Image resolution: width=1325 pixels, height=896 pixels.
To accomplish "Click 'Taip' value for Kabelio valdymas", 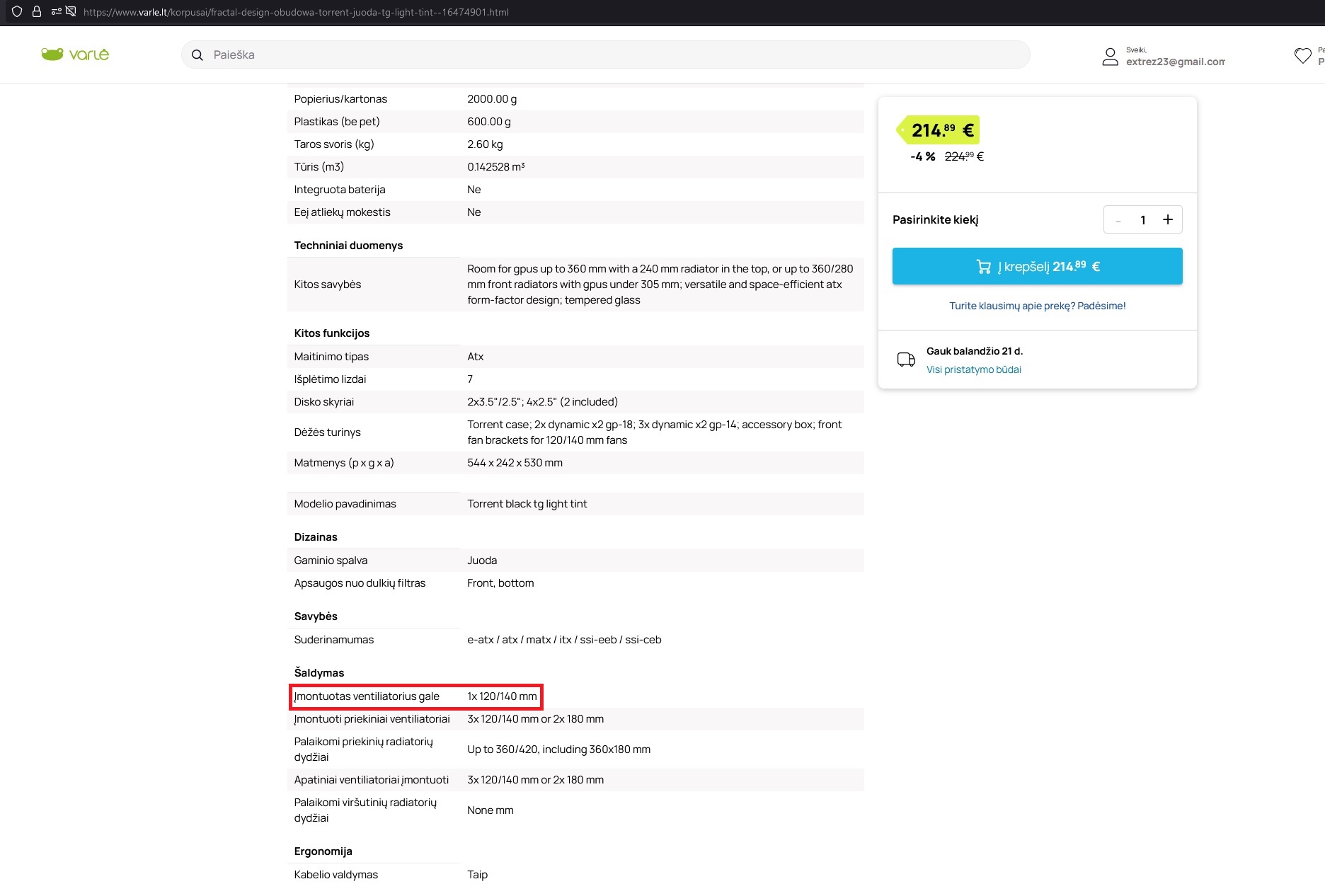I will click(x=478, y=875).
